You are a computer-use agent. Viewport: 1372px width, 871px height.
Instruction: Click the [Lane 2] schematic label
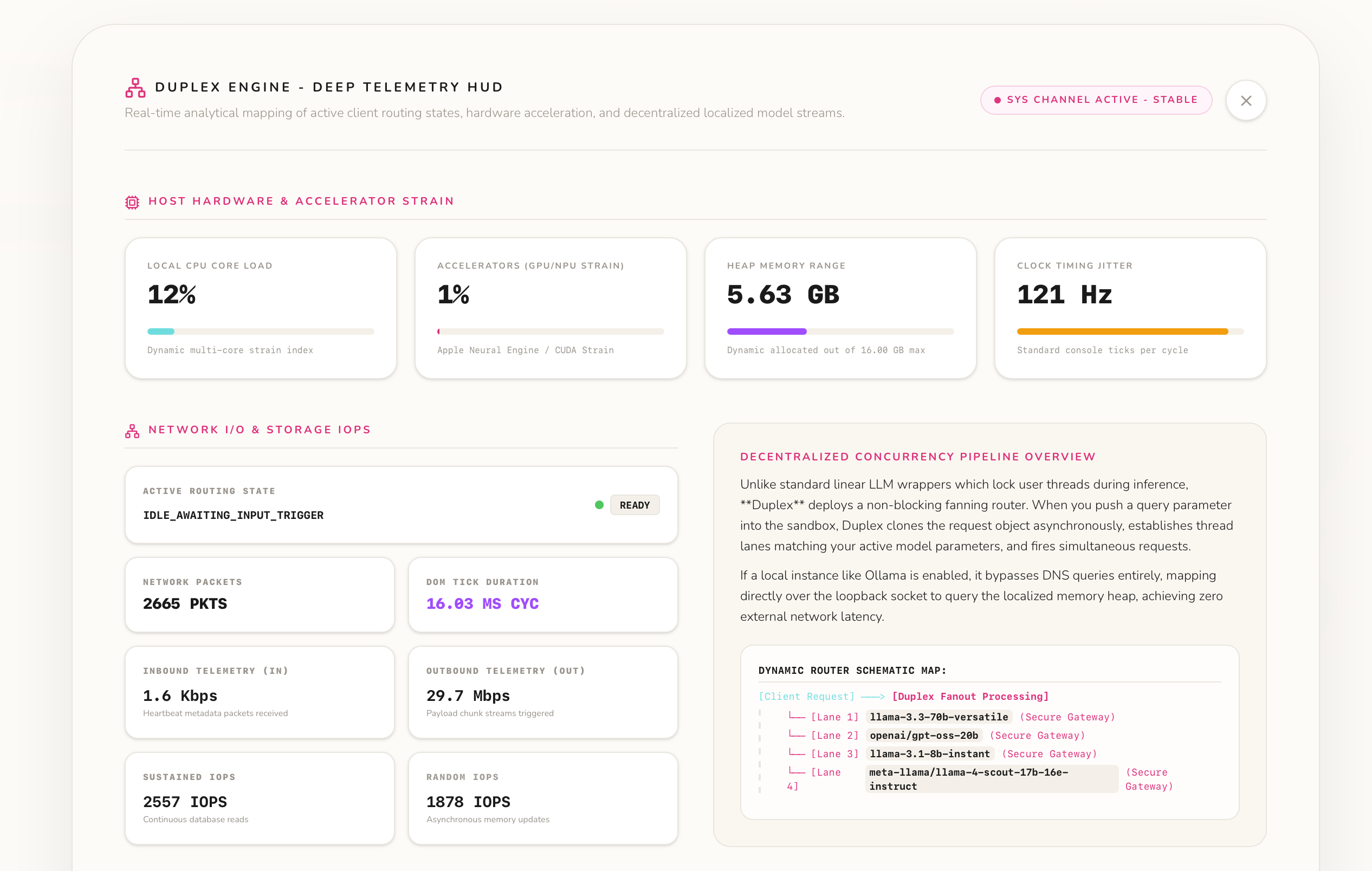[834, 736]
